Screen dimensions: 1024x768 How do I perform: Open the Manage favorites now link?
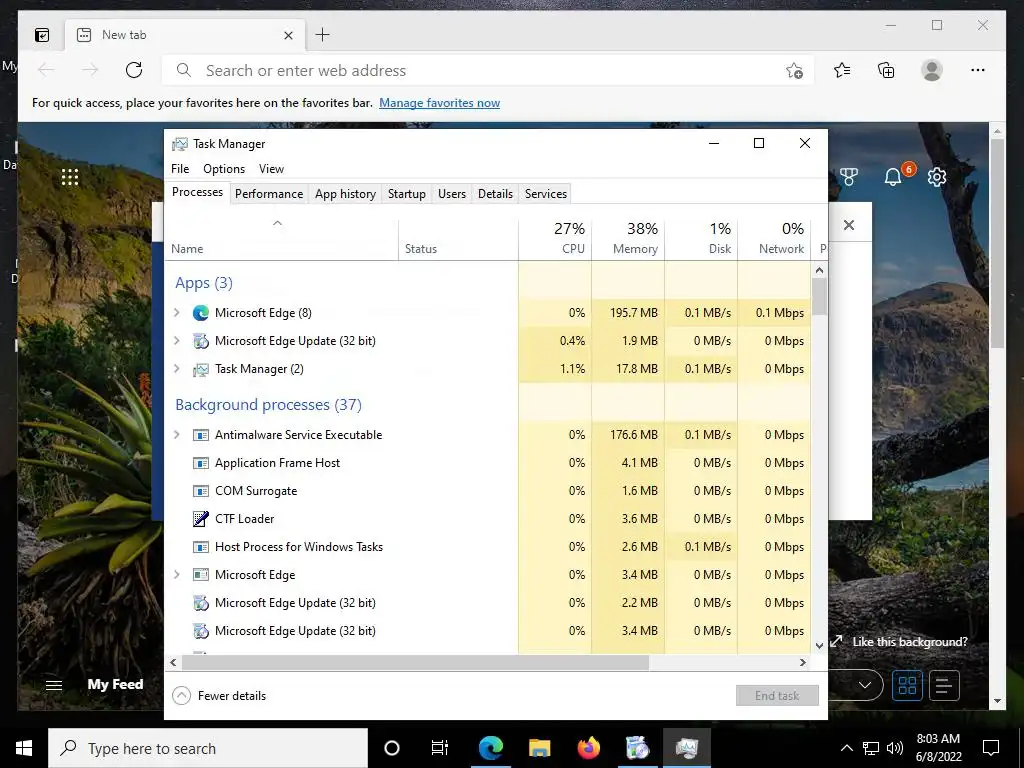[x=440, y=103]
